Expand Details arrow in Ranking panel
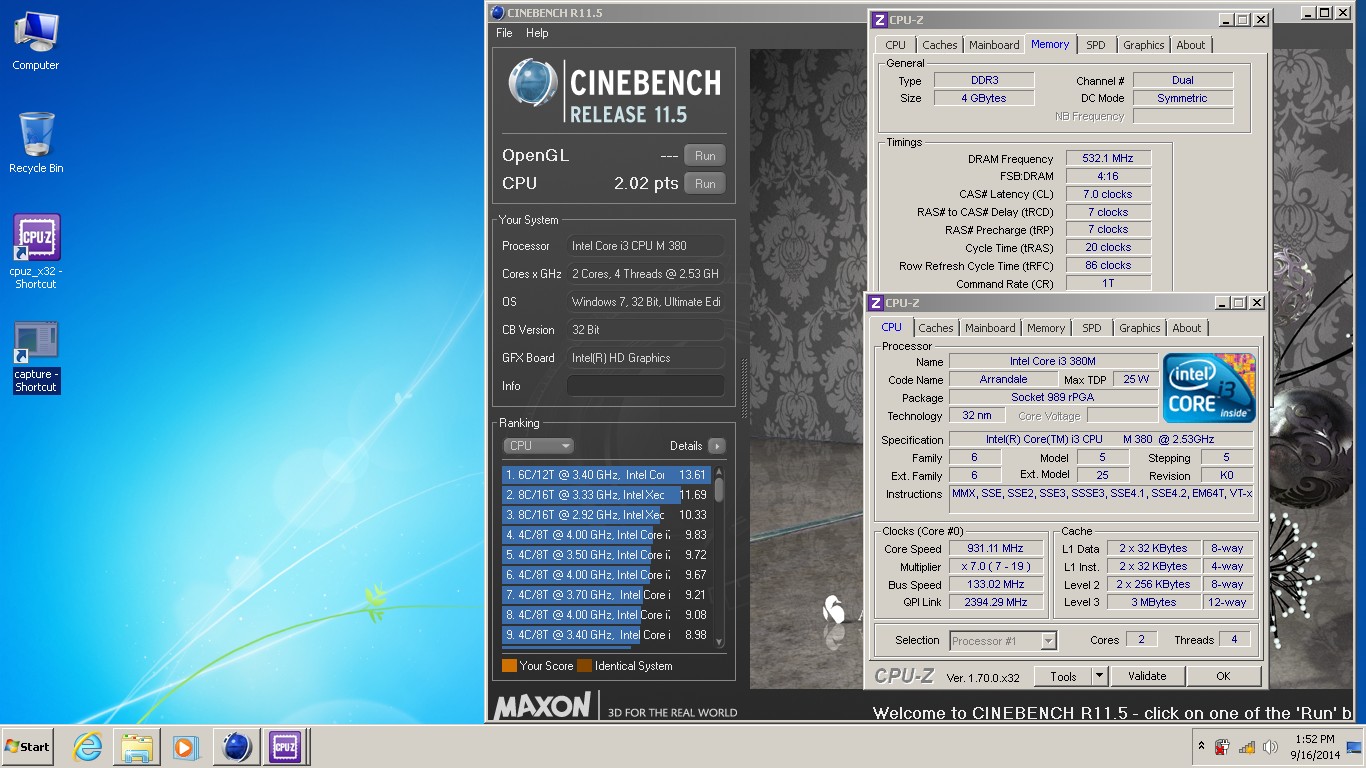The height and width of the screenshot is (768, 1366). coord(716,446)
